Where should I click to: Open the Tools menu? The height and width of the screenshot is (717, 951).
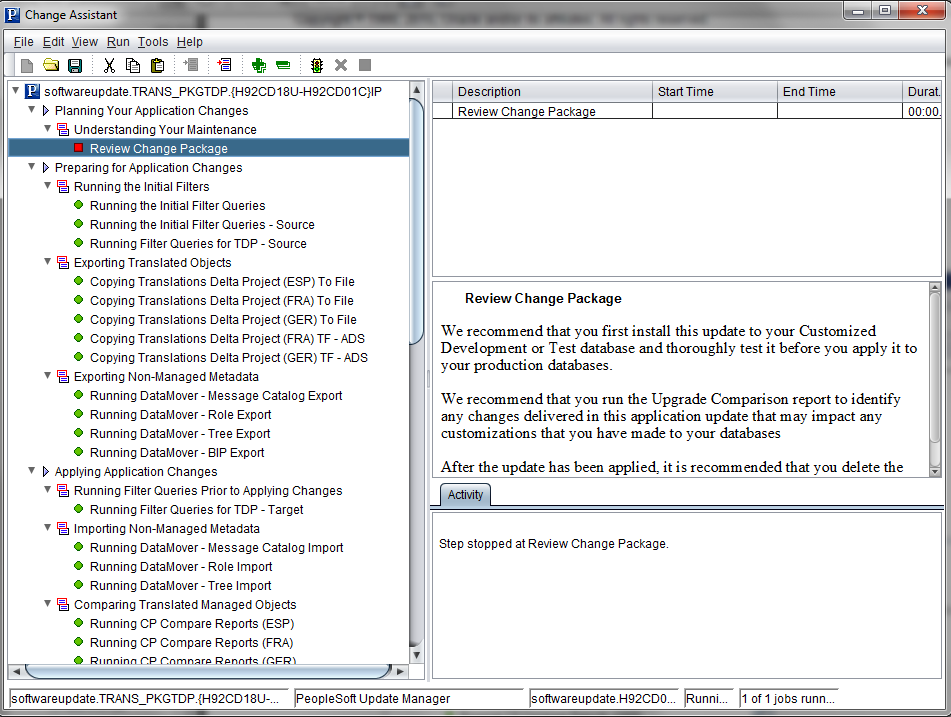tap(153, 42)
